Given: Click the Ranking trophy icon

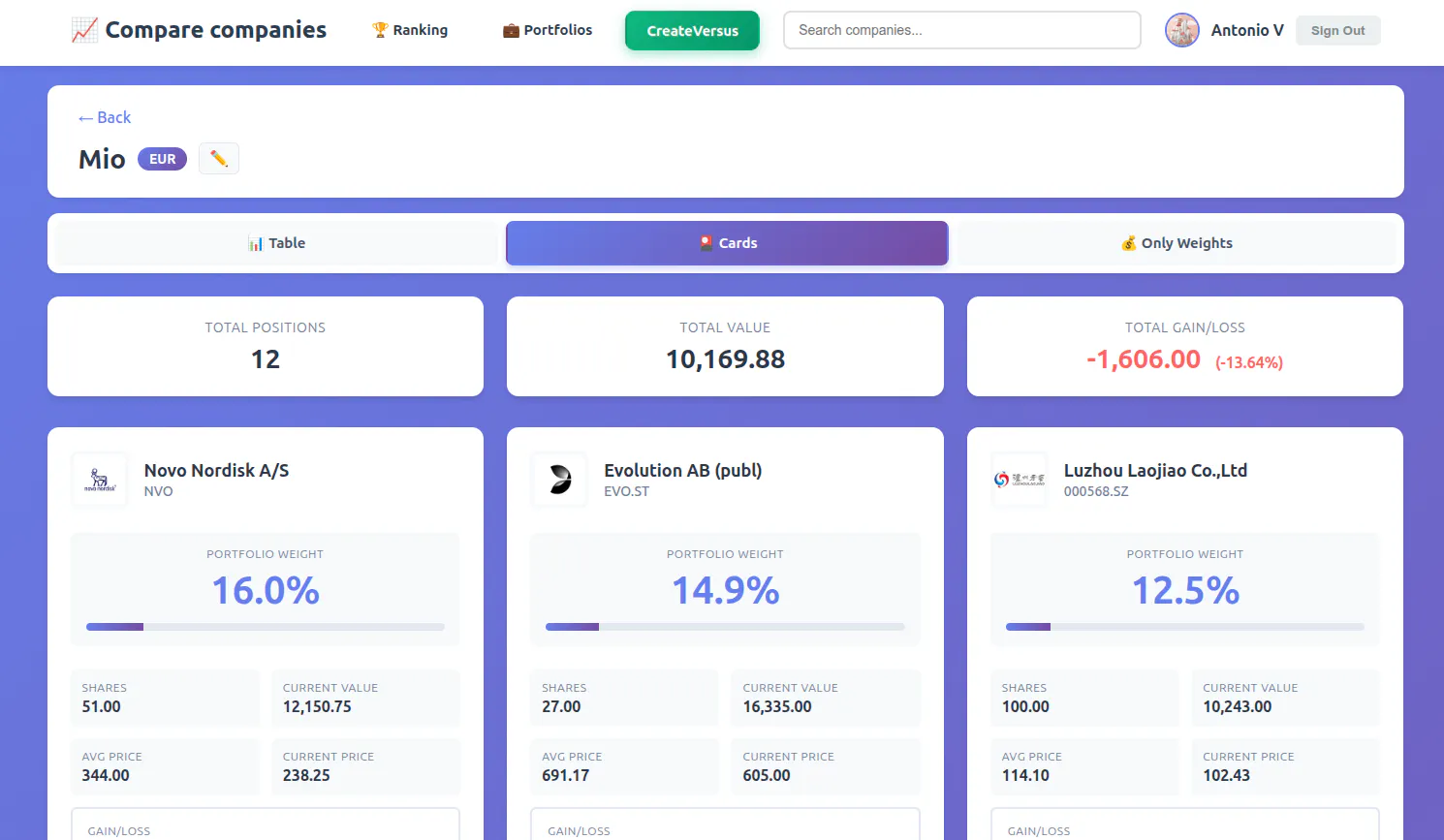Looking at the screenshot, I should [x=380, y=30].
